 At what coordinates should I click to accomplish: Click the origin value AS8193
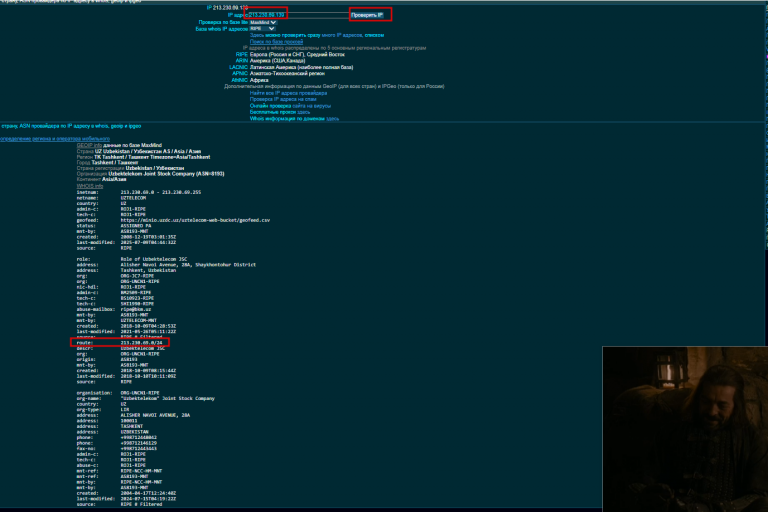[129, 360]
